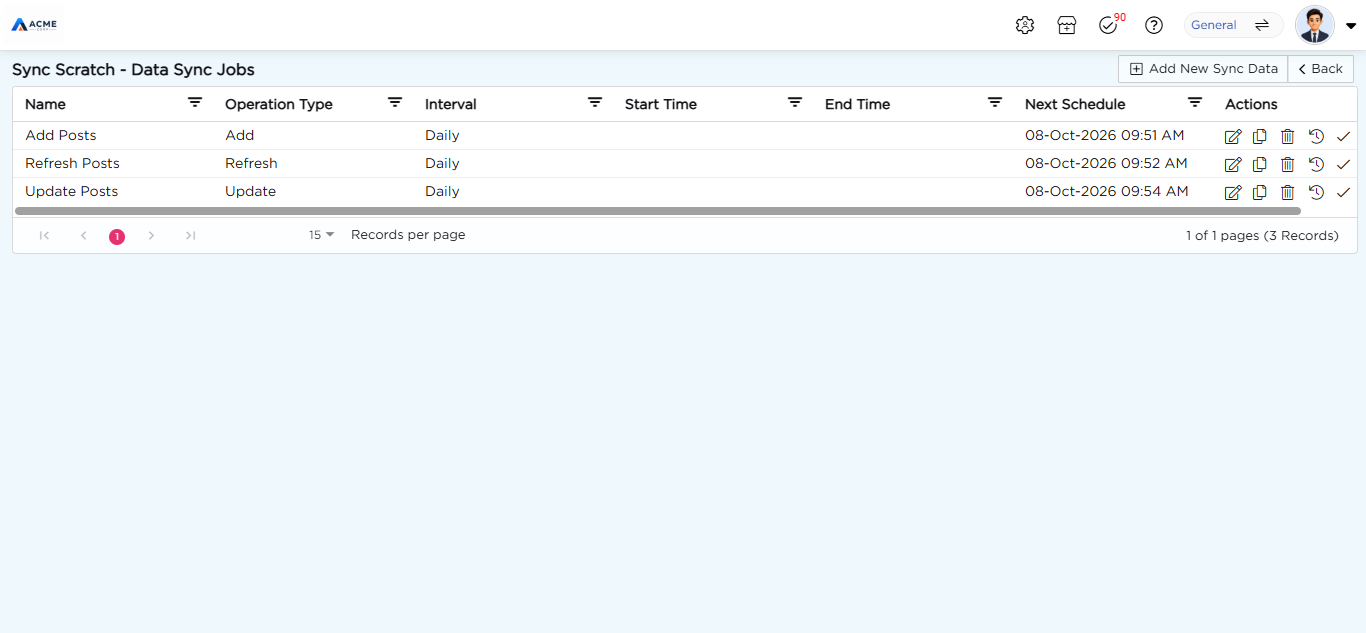Sort by Operation Type column header
Viewport: 1366px width, 633px height.
pyautogui.click(x=279, y=104)
